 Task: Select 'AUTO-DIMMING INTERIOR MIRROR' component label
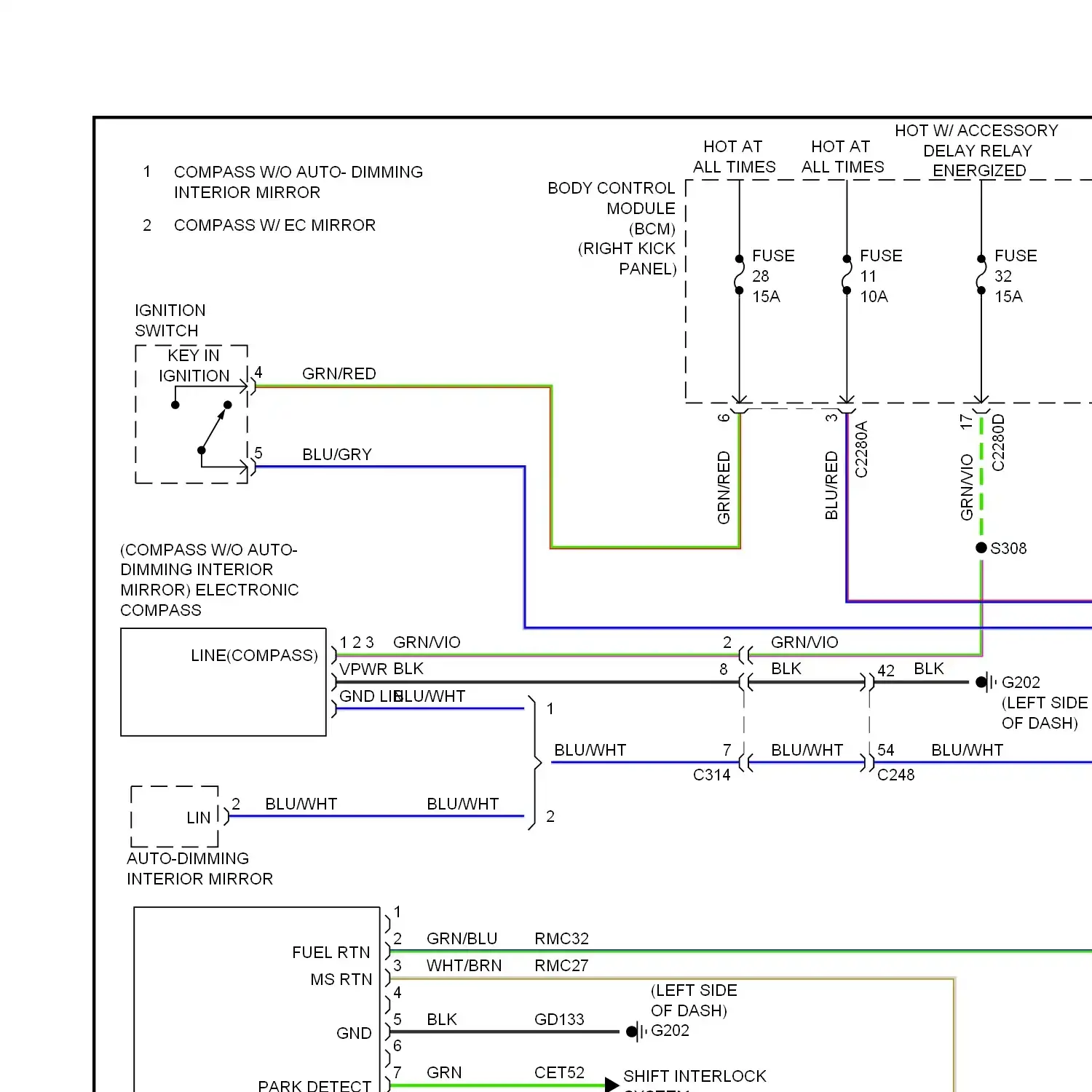(199, 869)
